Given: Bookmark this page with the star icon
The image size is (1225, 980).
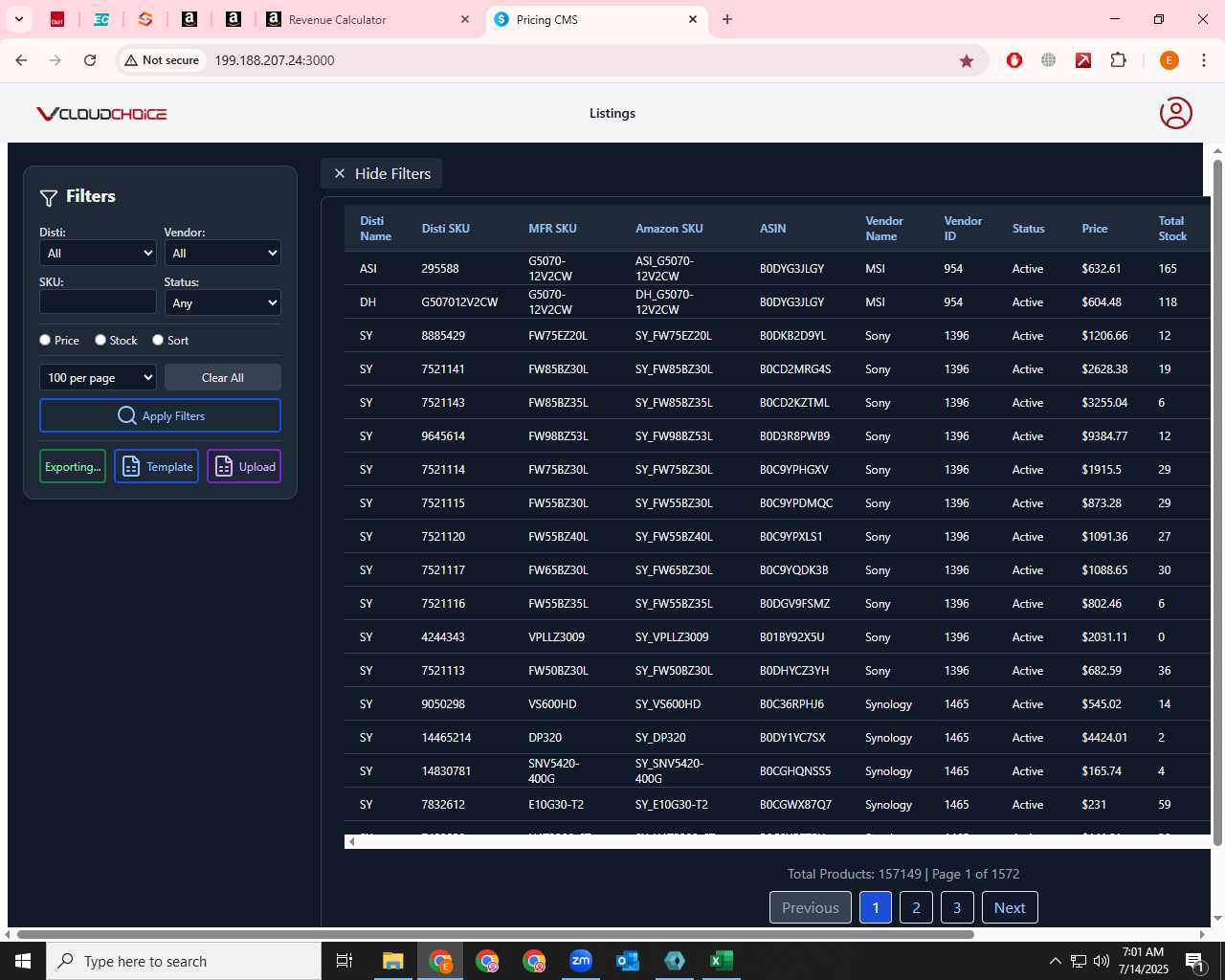Looking at the screenshot, I should [x=967, y=60].
